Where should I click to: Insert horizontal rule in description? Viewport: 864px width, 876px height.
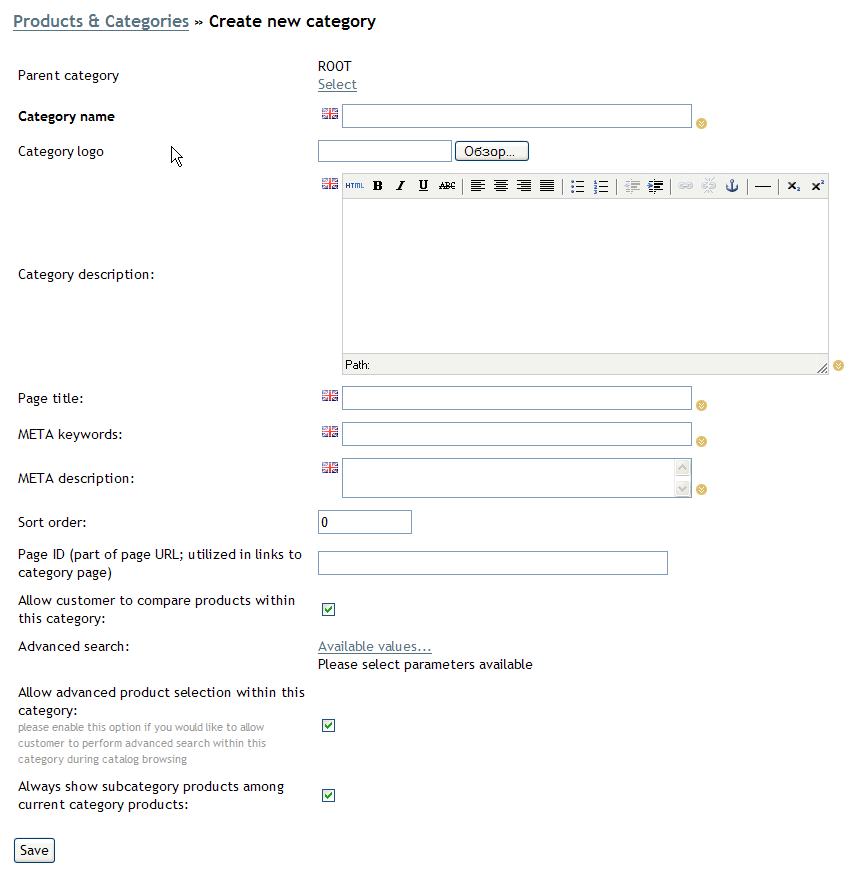763,186
